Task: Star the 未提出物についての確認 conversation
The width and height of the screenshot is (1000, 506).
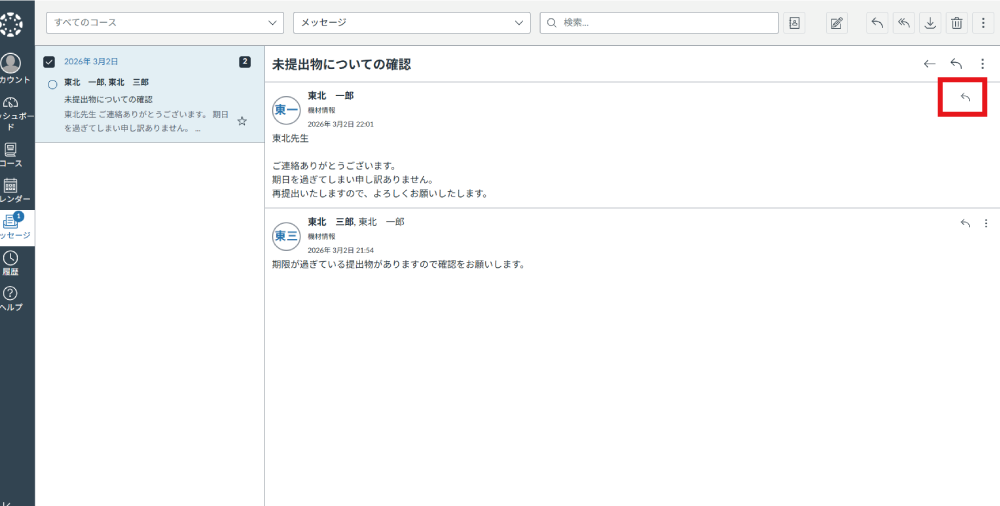Action: click(242, 121)
